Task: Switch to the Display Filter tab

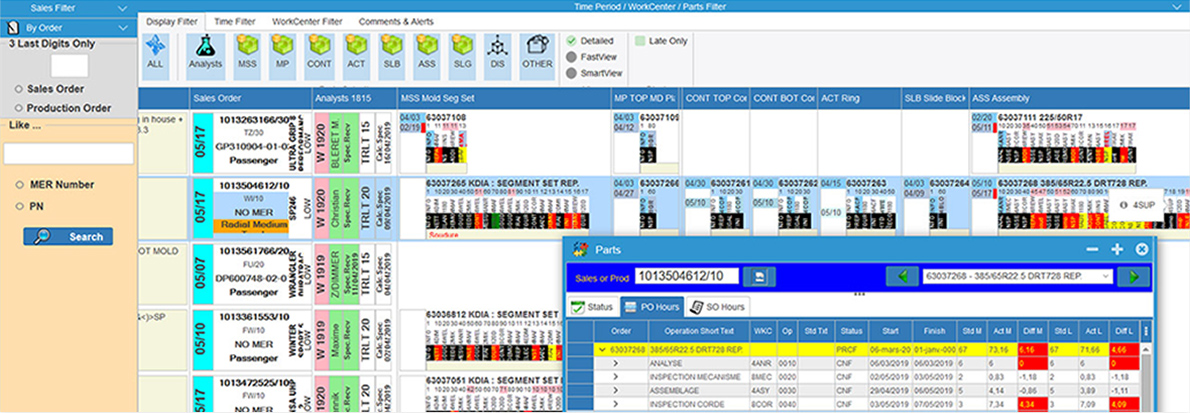Action: click(x=172, y=22)
